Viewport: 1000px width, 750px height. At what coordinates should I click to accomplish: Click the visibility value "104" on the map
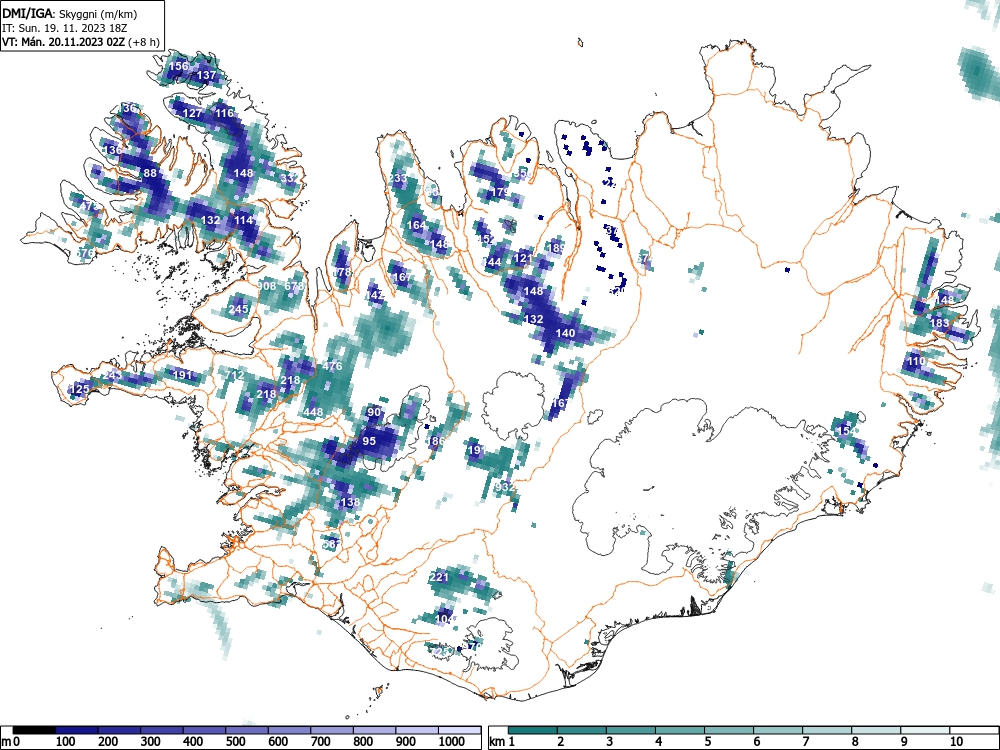click(x=445, y=619)
